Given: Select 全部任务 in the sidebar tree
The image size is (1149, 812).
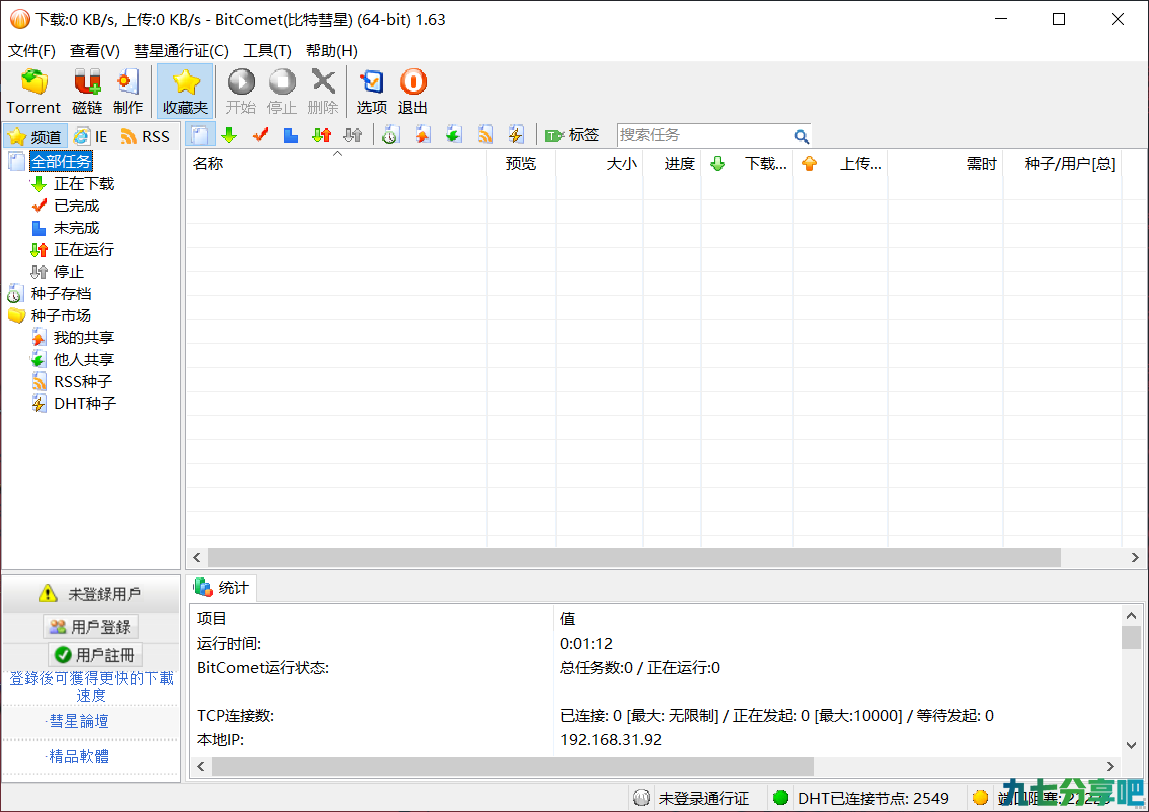Looking at the screenshot, I should [61, 161].
